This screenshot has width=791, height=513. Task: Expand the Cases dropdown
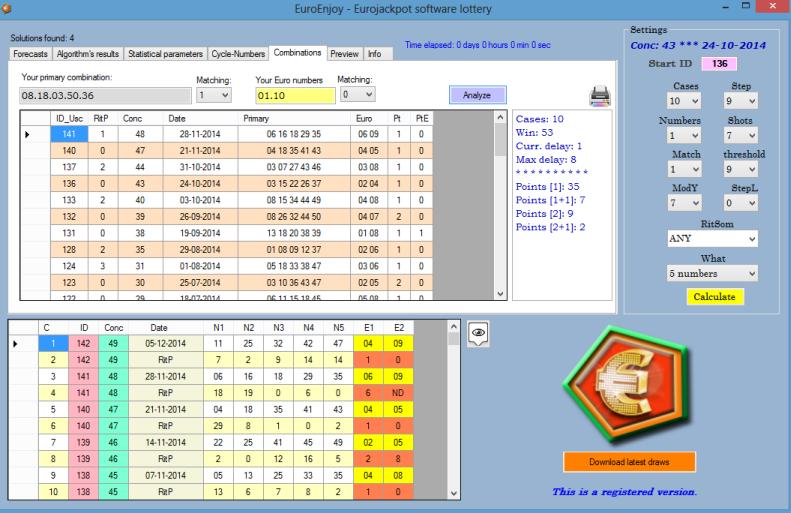(x=684, y=101)
